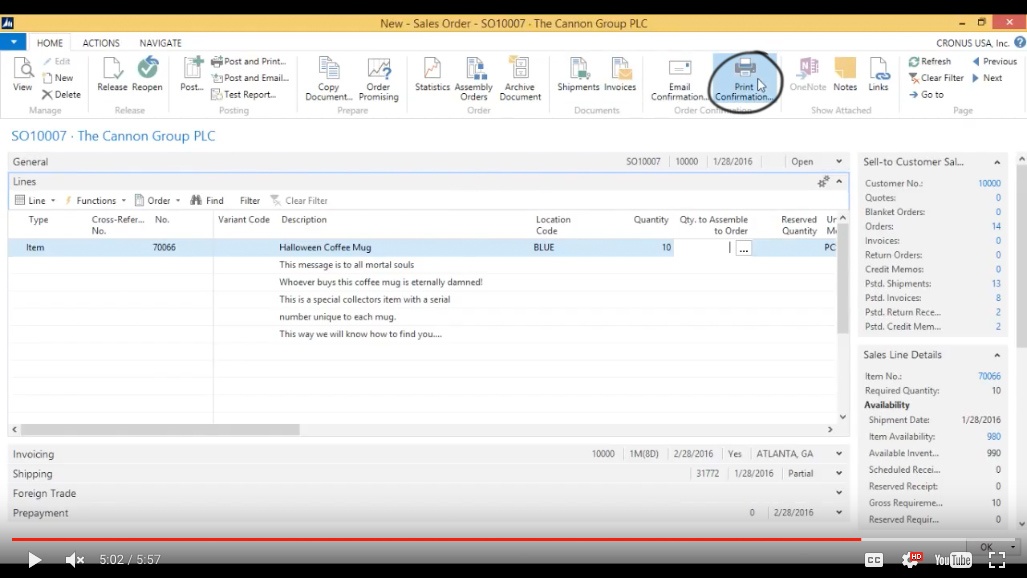This screenshot has height=578, width=1027.
Task: Switch to the ACTIONS ribbon tab
Action: [x=101, y=43]
